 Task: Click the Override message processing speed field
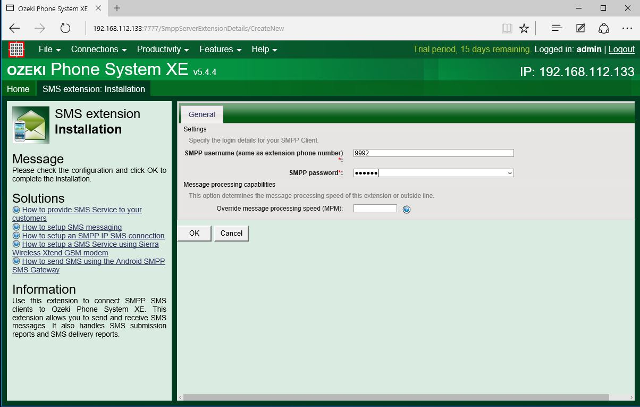[375, 209]
